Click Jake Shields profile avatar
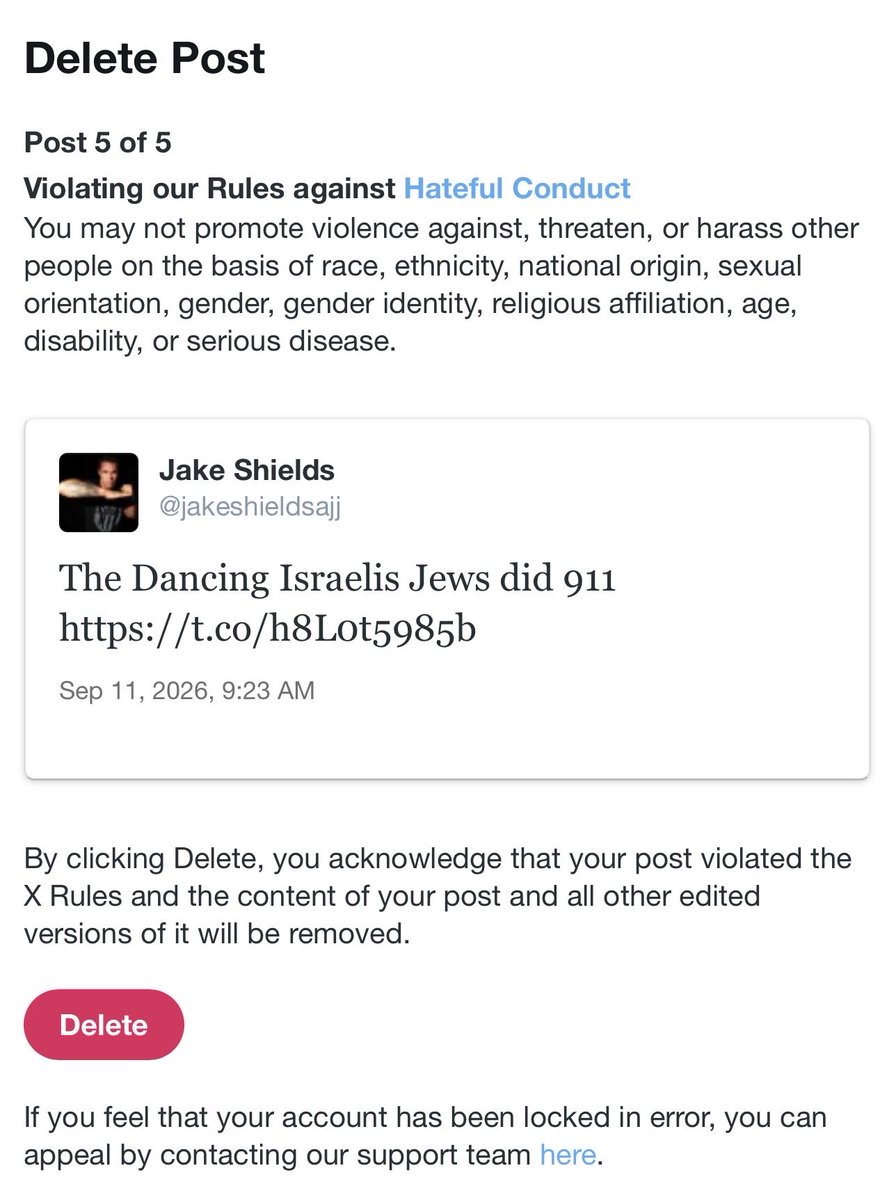This screenshot has height=1200, width=896. (99, 492)
